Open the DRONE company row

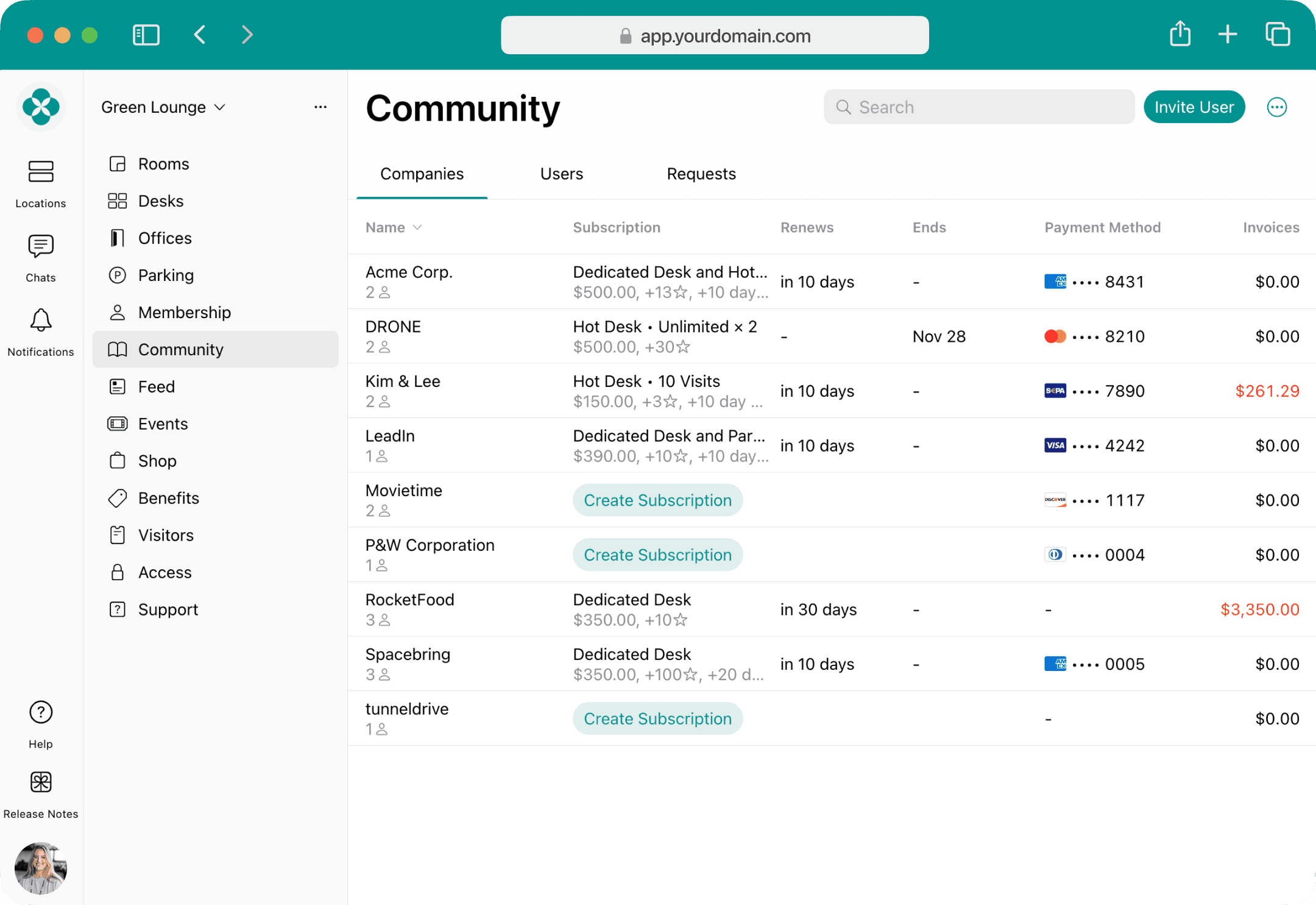pyautogui.click(x=832, y=336)
